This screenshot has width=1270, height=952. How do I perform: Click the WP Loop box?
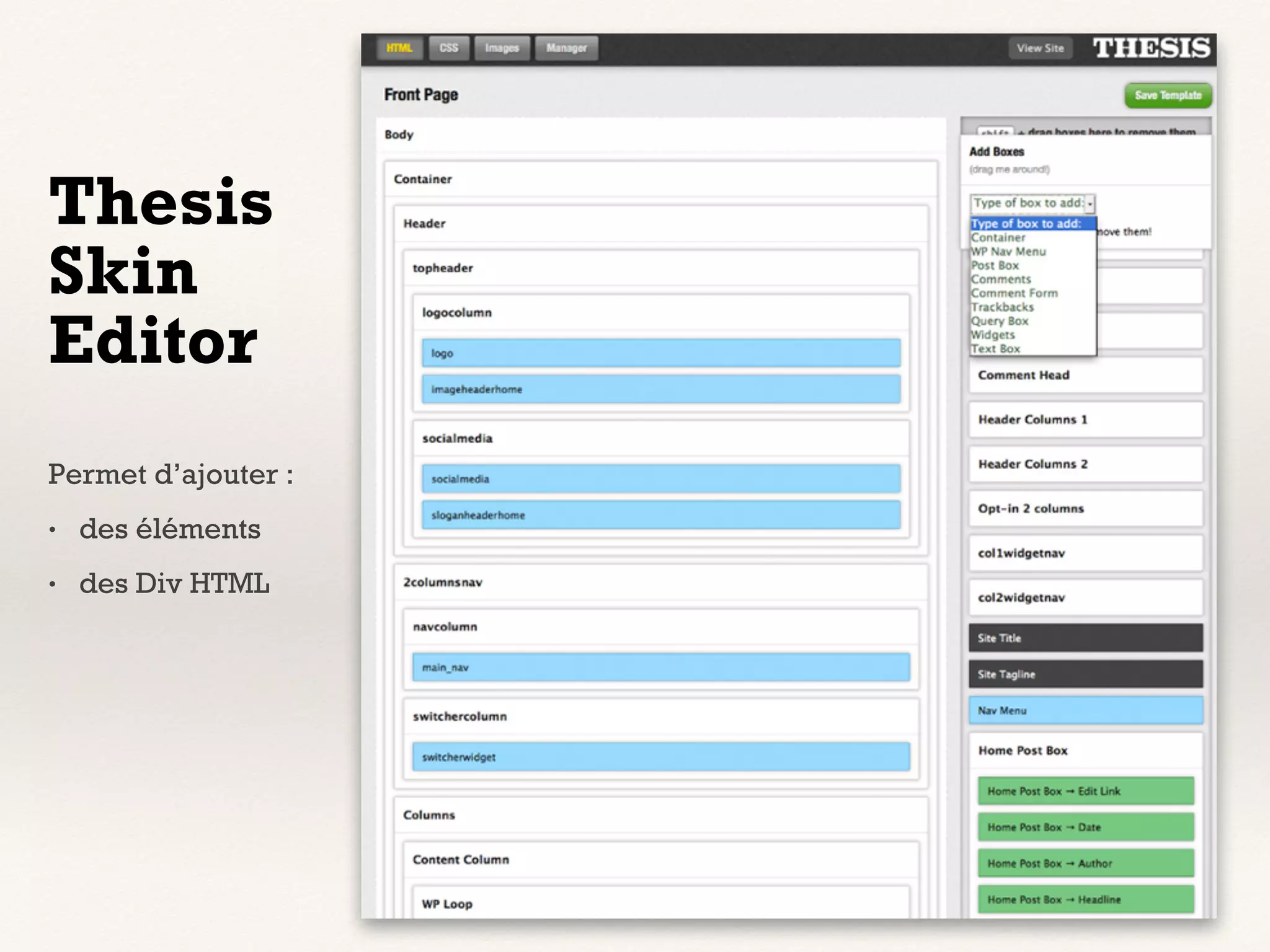click(x=661, y=904)
